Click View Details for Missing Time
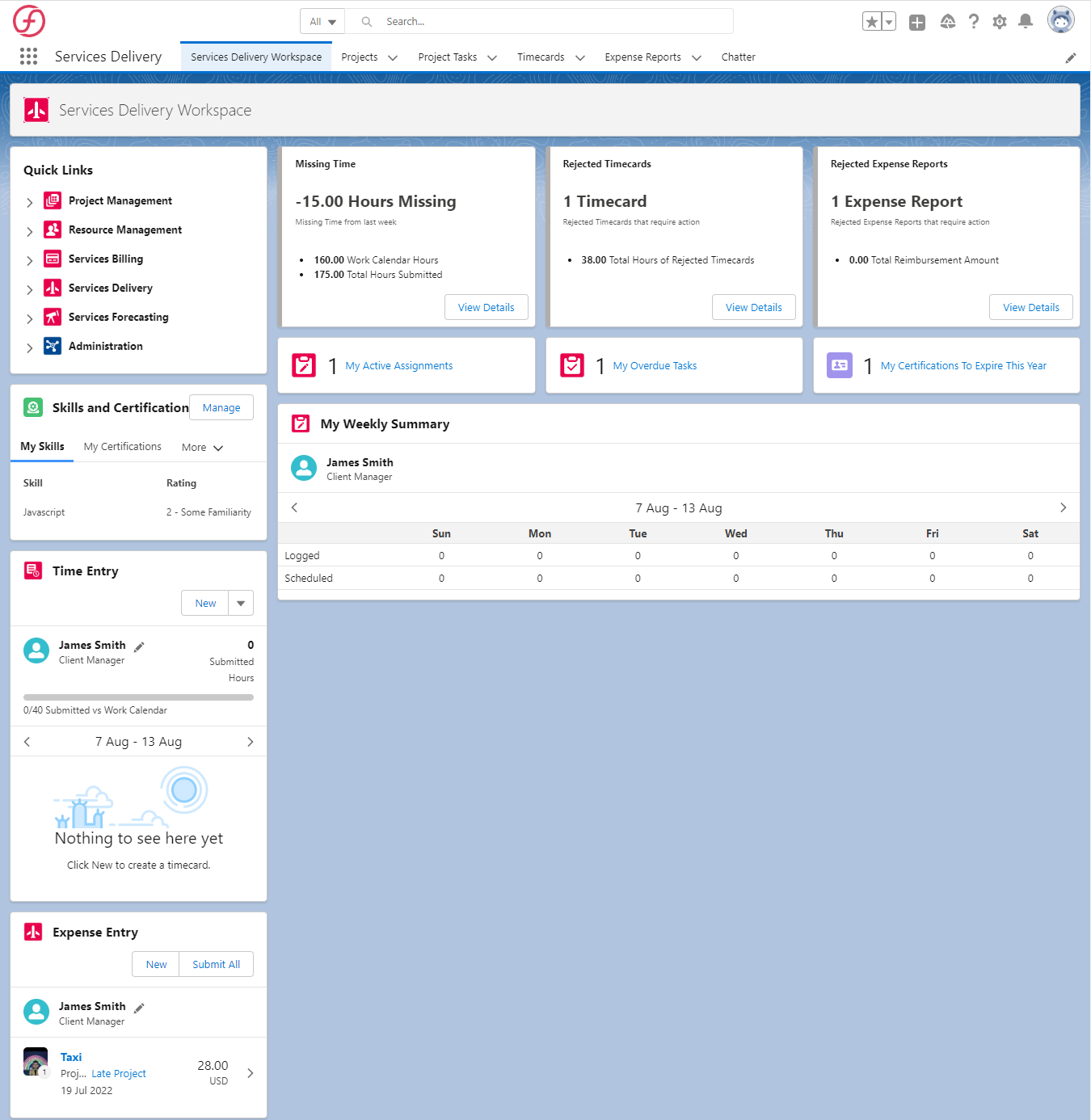Screen dimensions: 1091x1120 point(486,307)
